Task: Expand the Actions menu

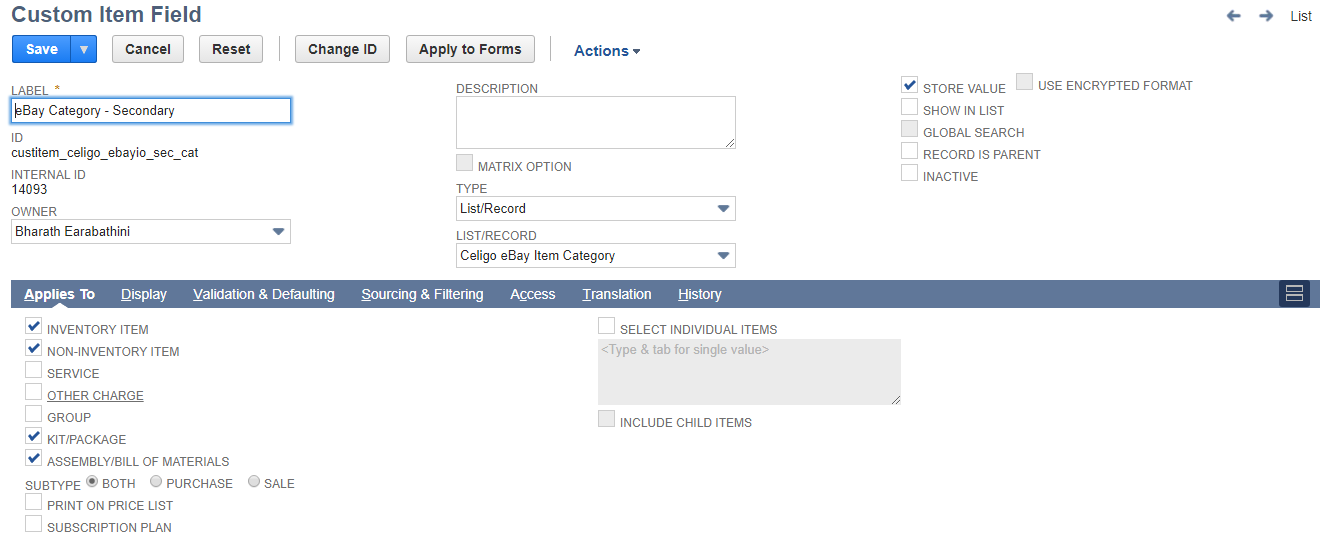Action: pos(607,50)
